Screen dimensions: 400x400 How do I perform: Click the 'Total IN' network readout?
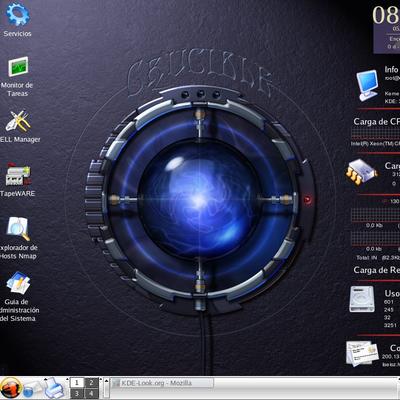pos(378,258)
